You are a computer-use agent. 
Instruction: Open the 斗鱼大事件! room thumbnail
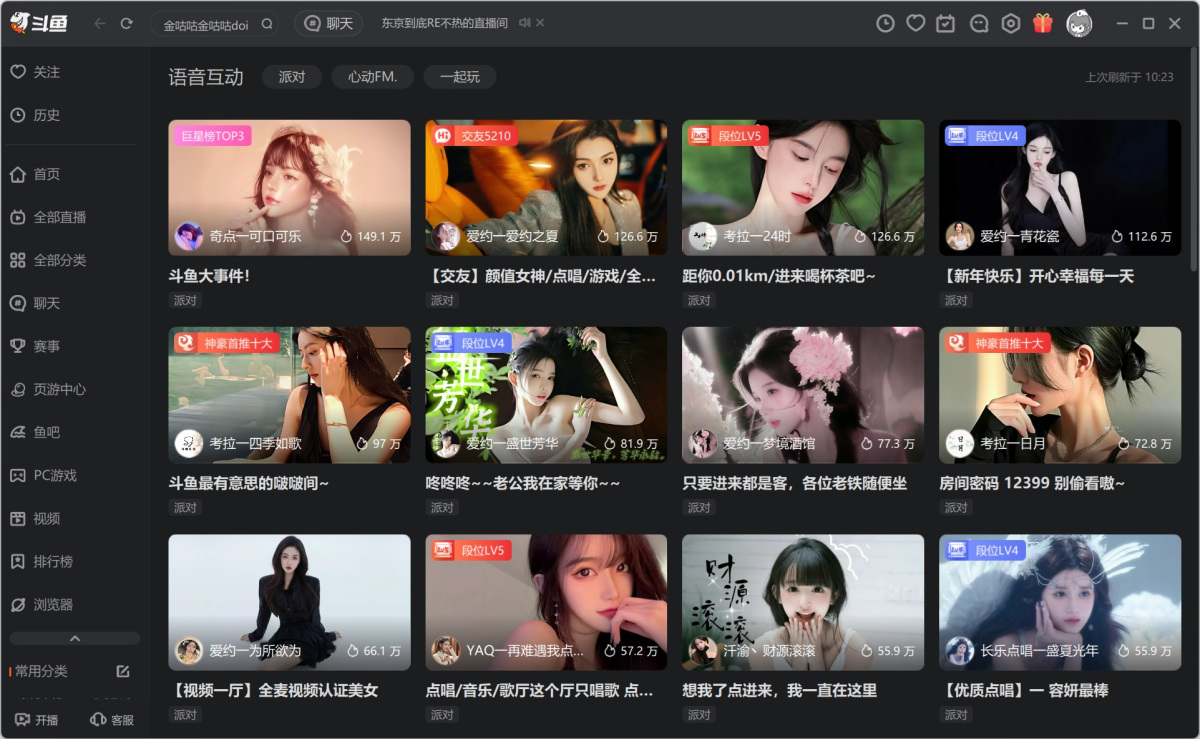[x=289, y=187]
